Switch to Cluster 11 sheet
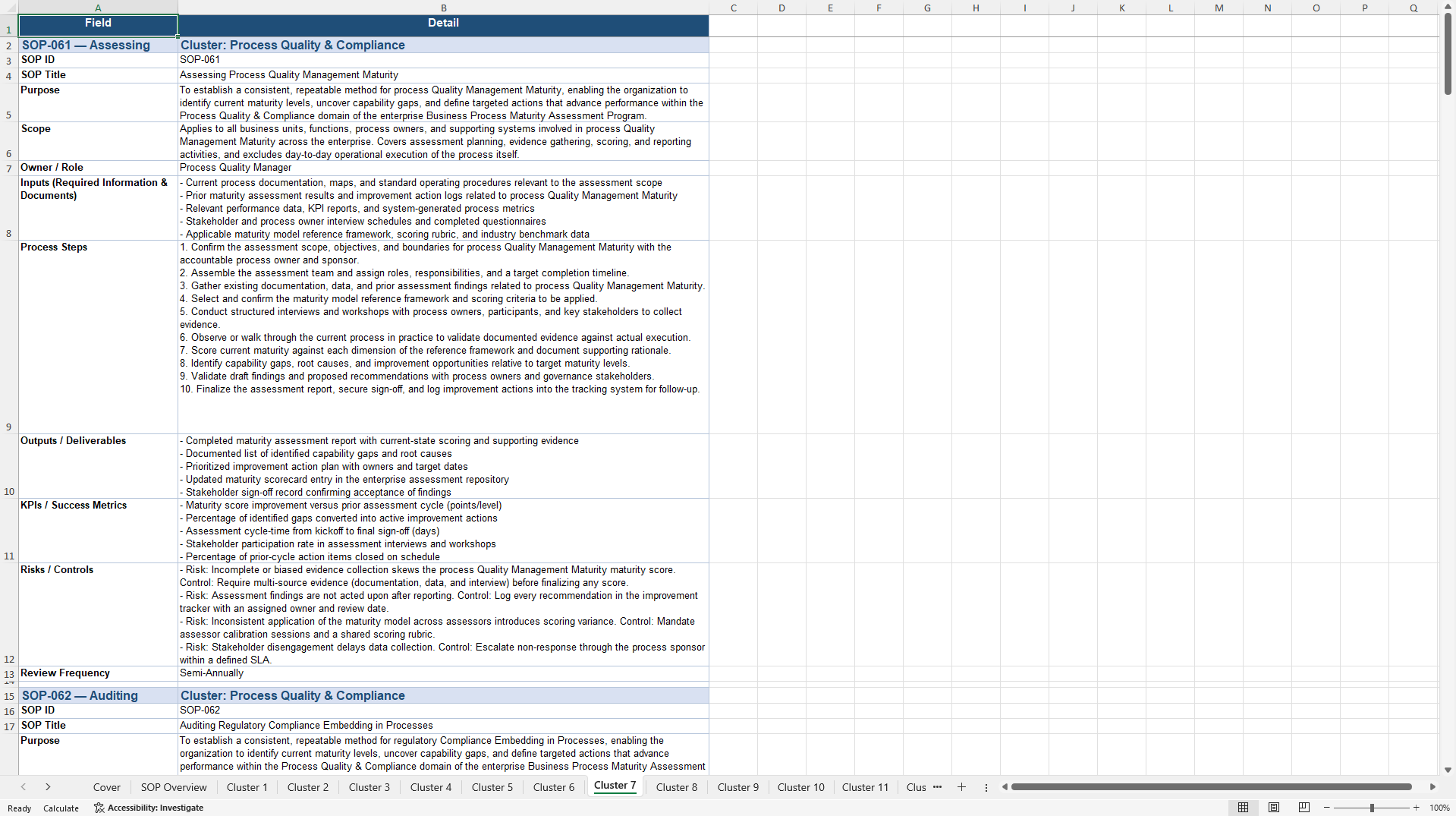 tap(865, 787)
